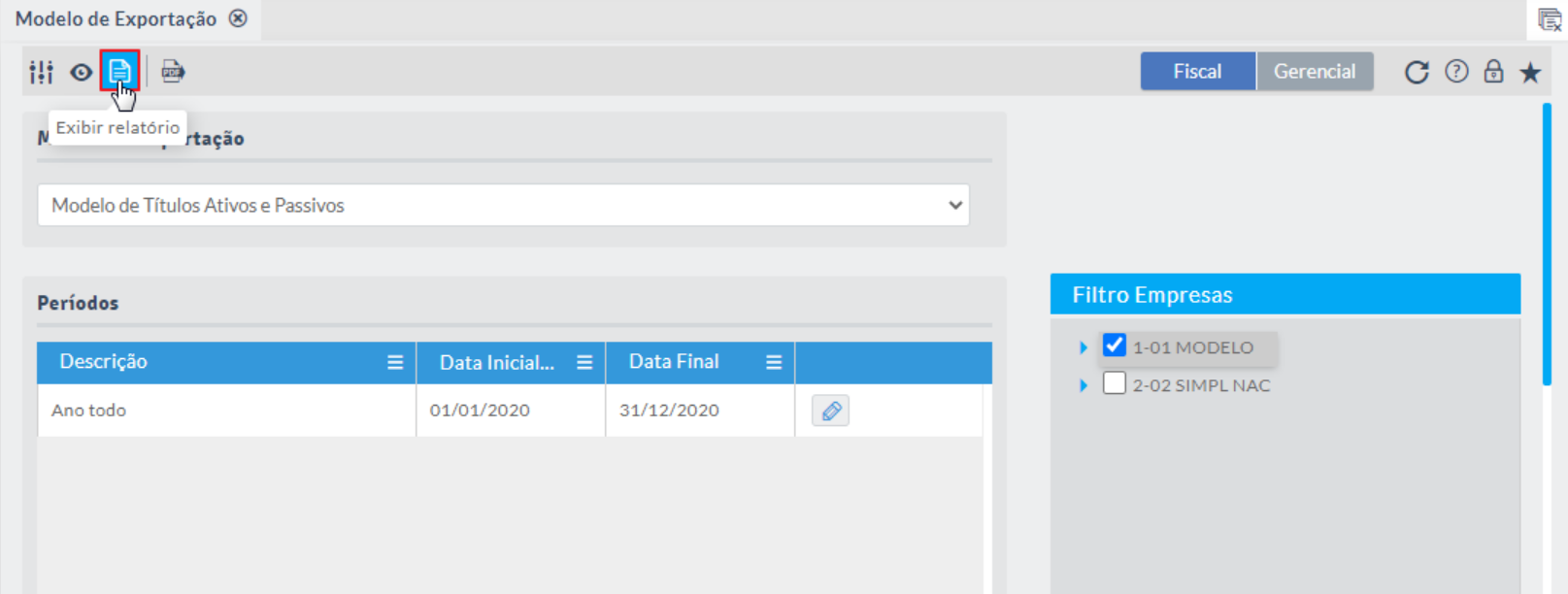Viewport: 1568px width, 594px height.
Task: Click the 1-01 MODELO company label
Action: click(1192, 347)
